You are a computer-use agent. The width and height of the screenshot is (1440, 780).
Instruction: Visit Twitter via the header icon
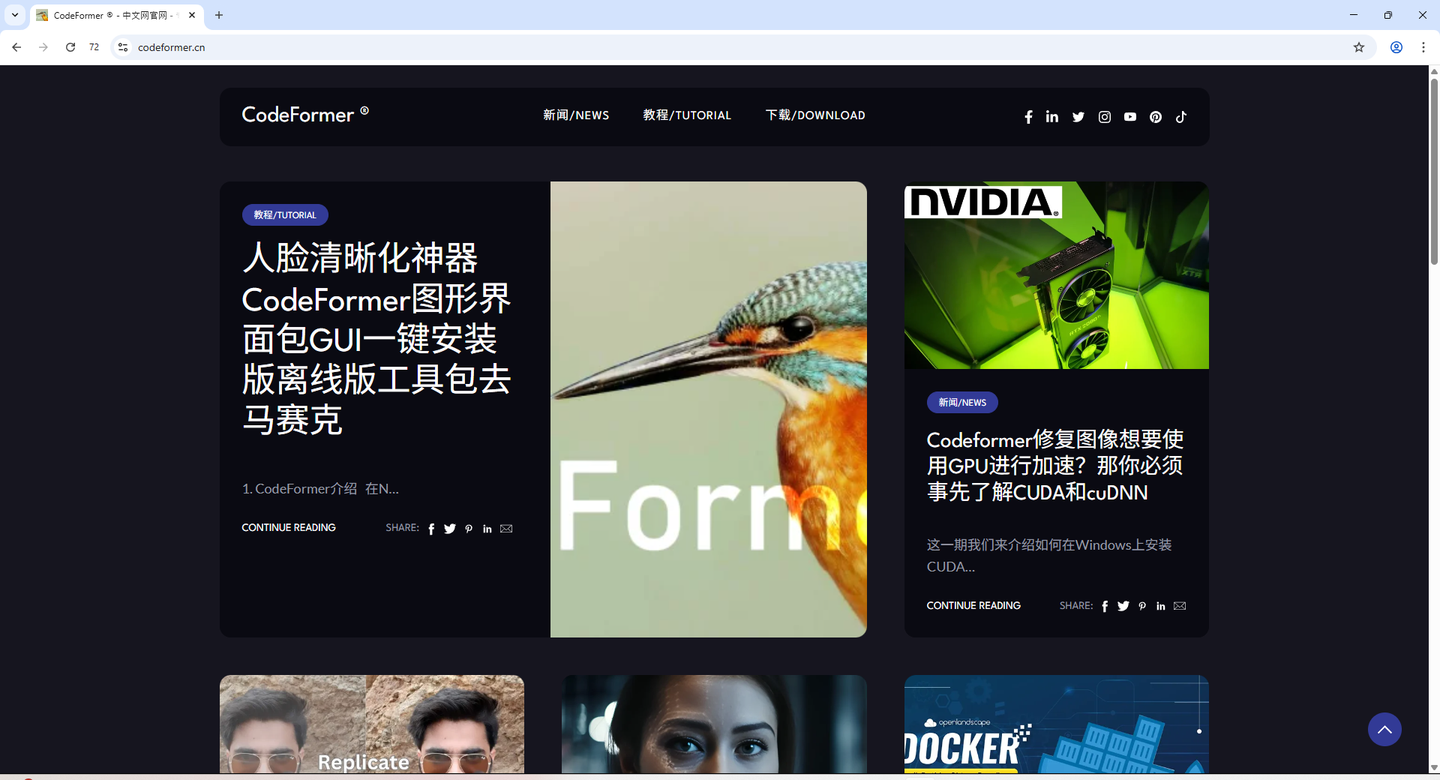1078,117
